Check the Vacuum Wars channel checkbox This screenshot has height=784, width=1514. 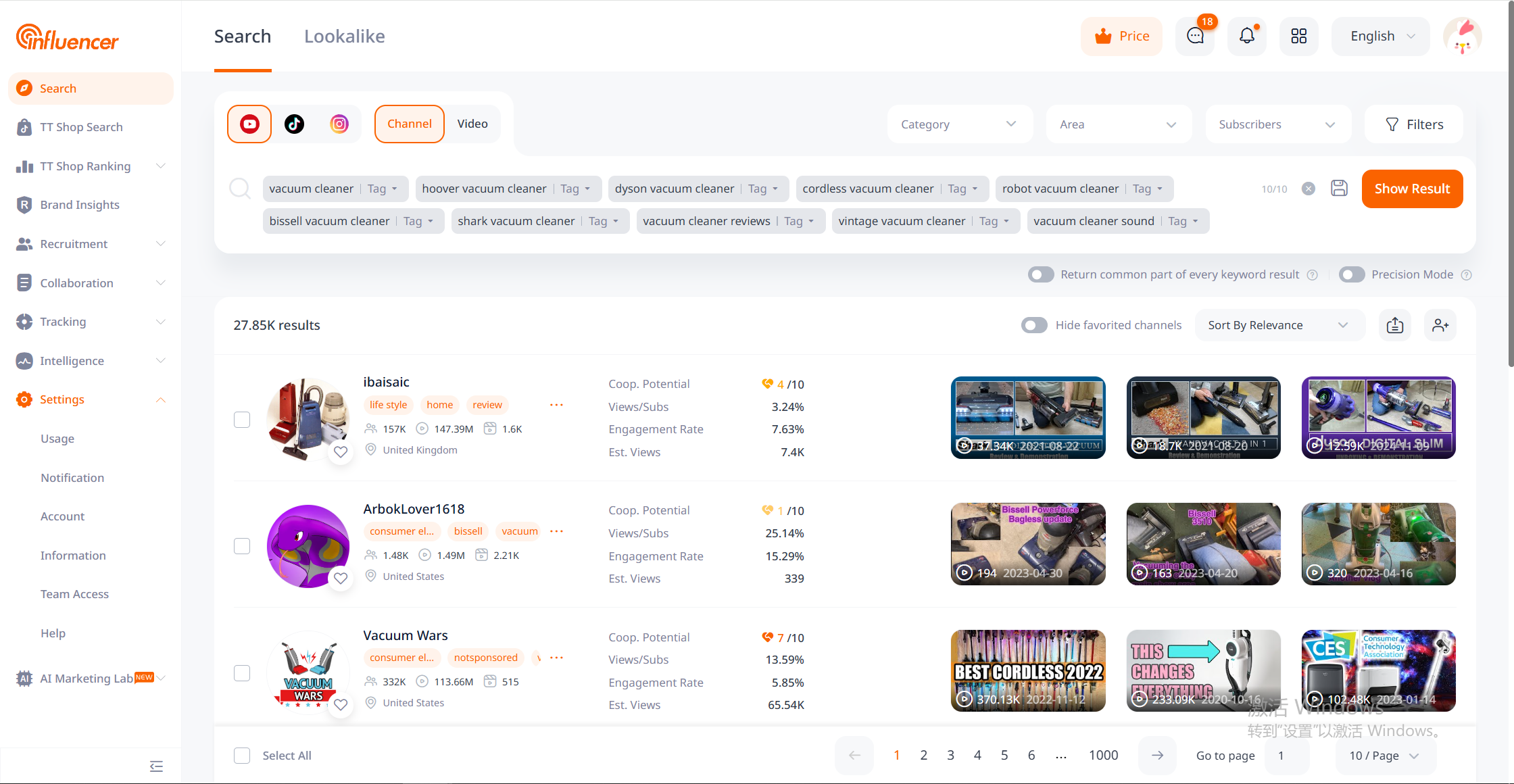coord(242,673)
